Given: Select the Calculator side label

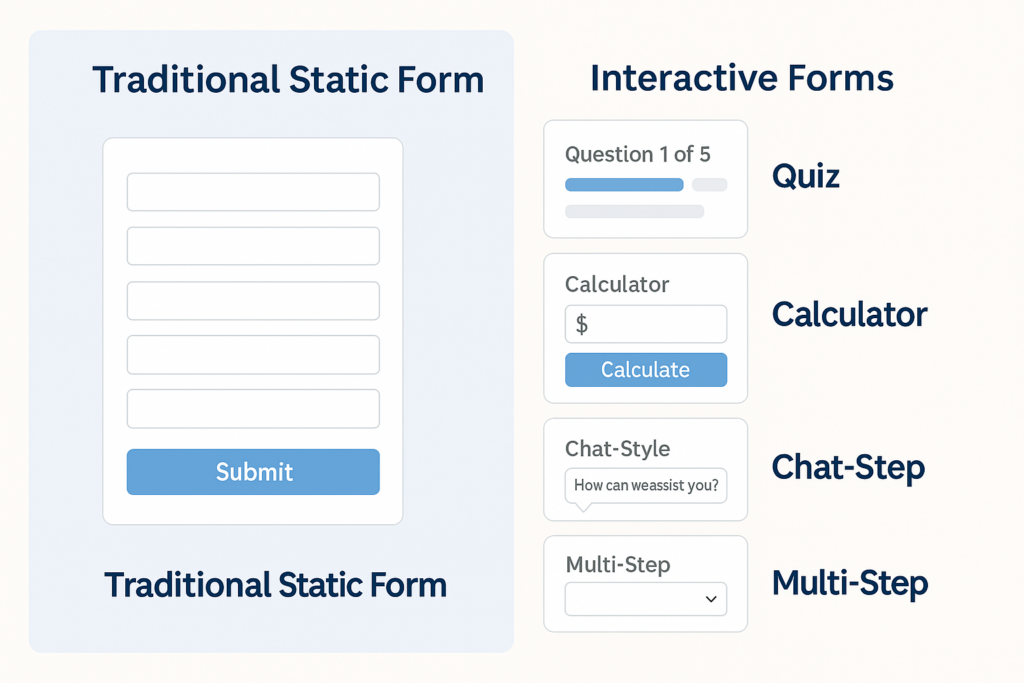Looking at the screenshot, I should [x=849, y=315].
